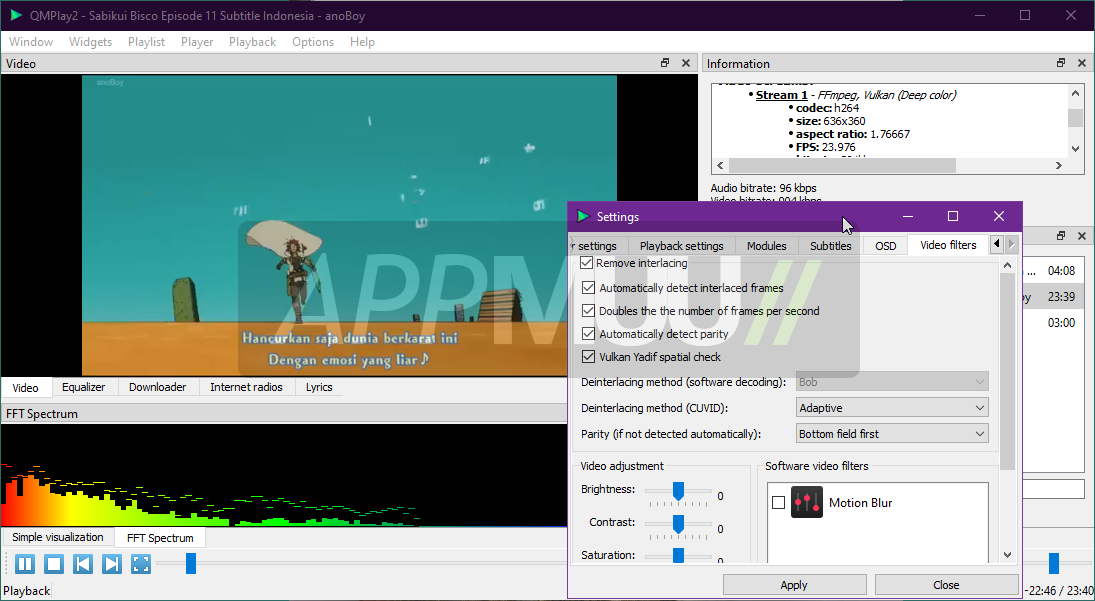Click the QMPlay2 app icon in the main title bar
Screen dimensions: 1095x601
(x=15, y=15)
